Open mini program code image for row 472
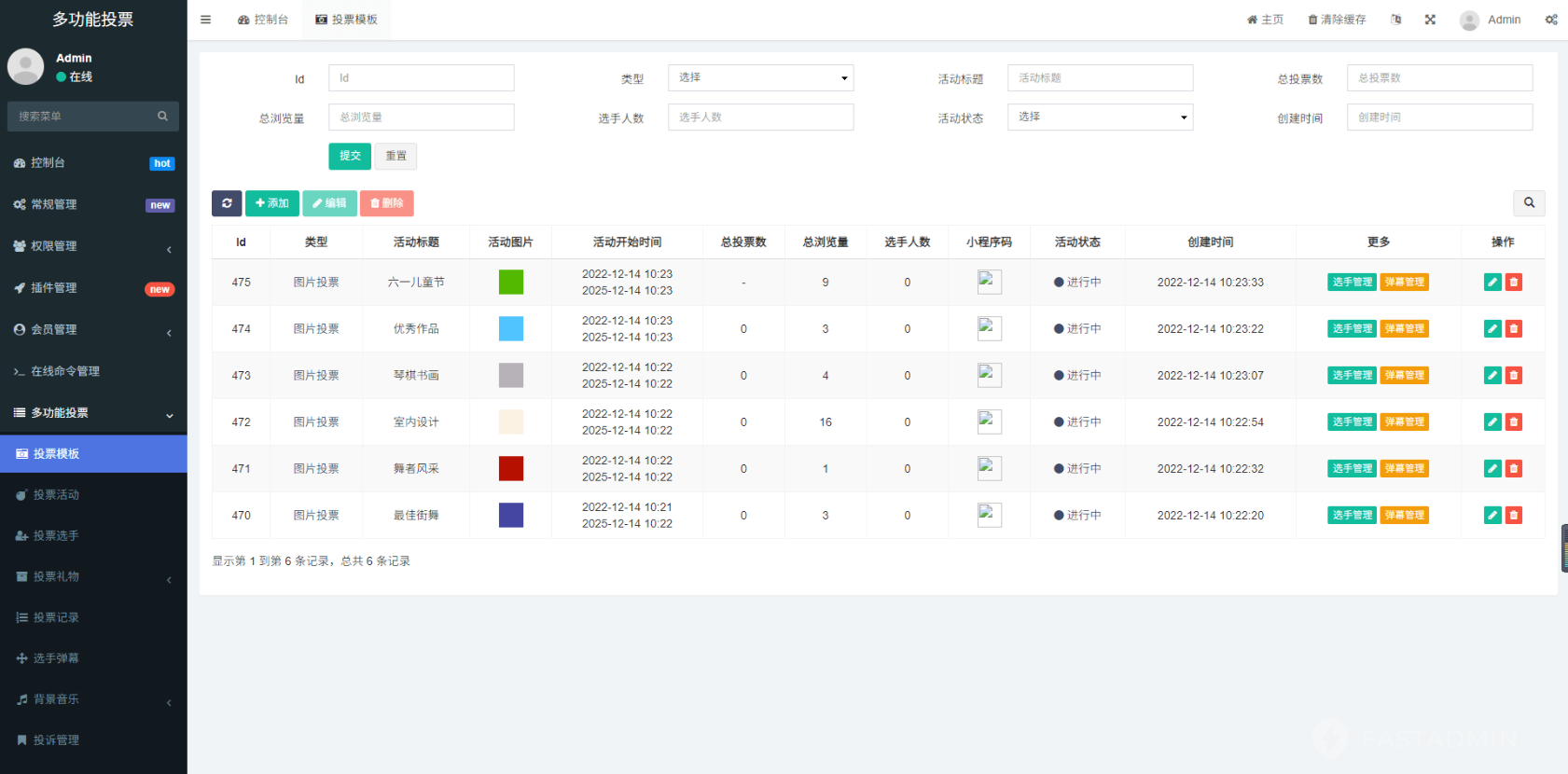 (x=990, y=422)
